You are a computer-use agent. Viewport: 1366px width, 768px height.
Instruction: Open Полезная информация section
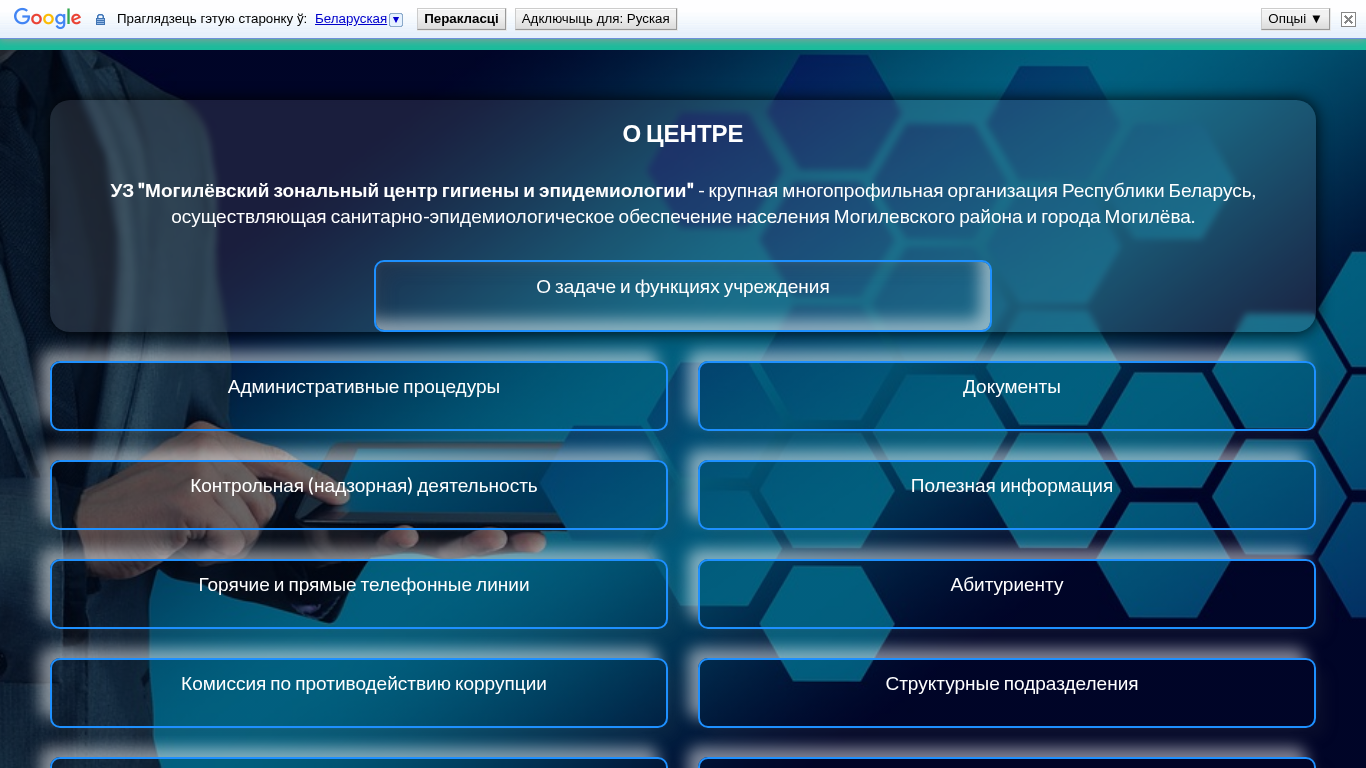[1007, 495]
